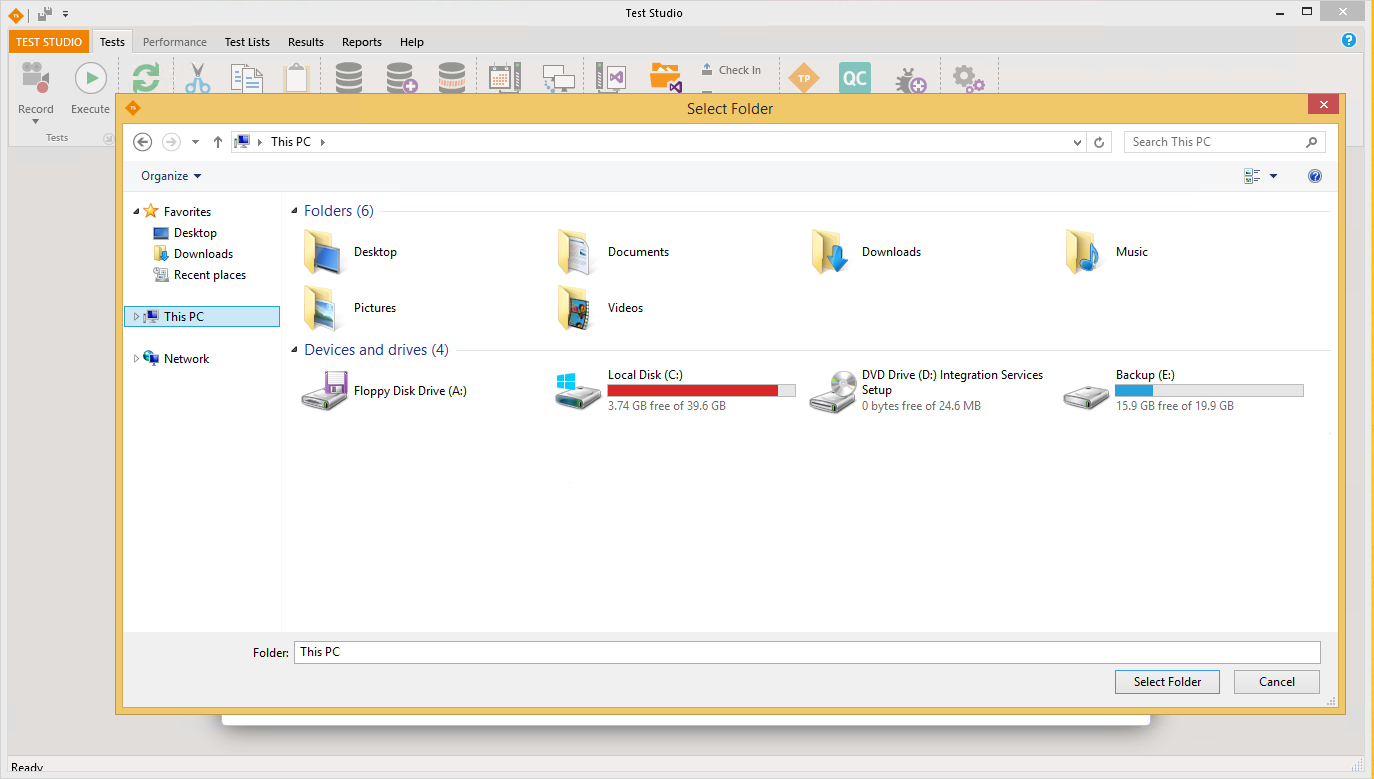Click the Check In button in the ribbon
The image size is (1374, 779).
(731, 70)
